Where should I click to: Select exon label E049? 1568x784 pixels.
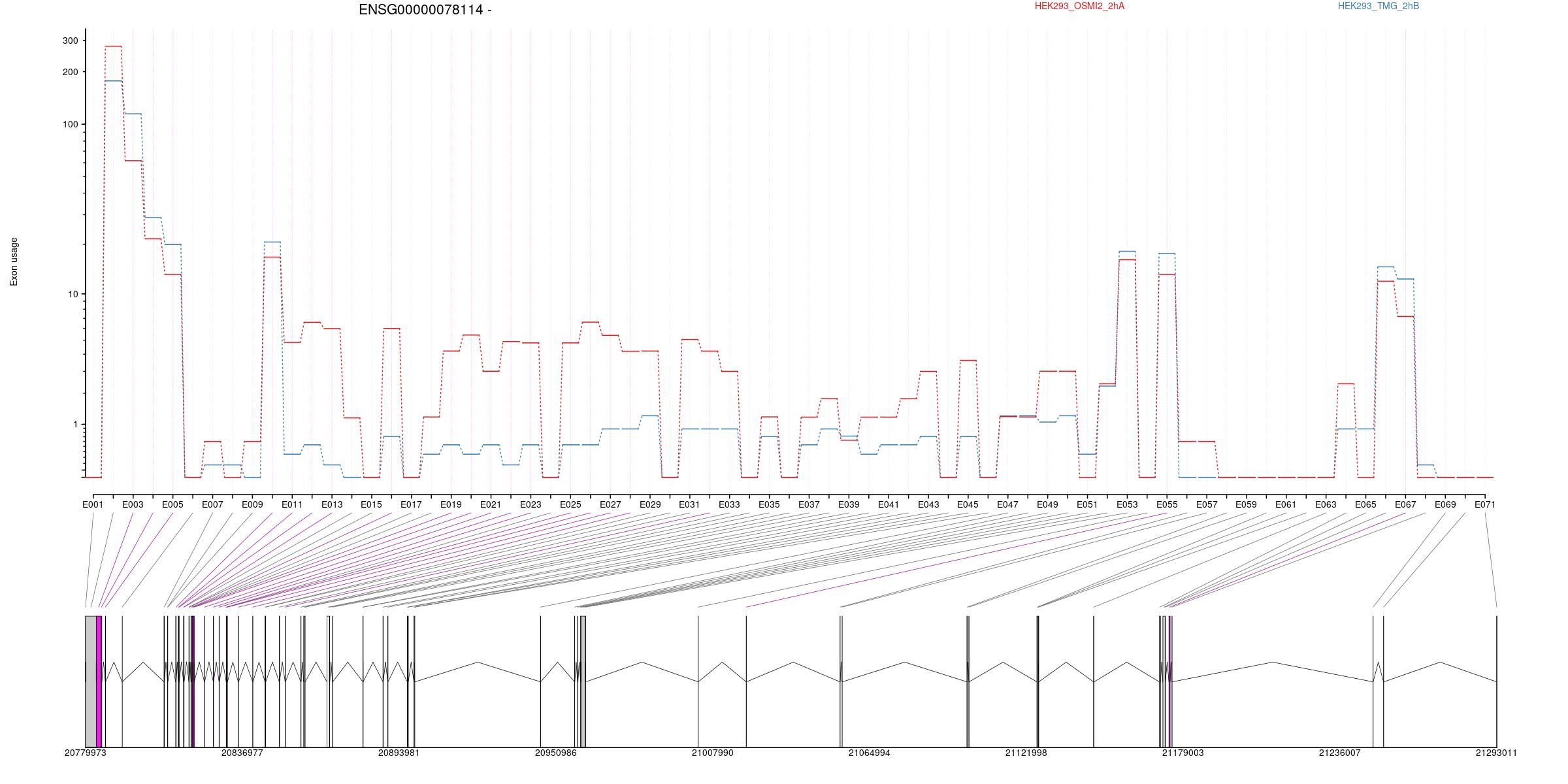tap(1047, 504)
